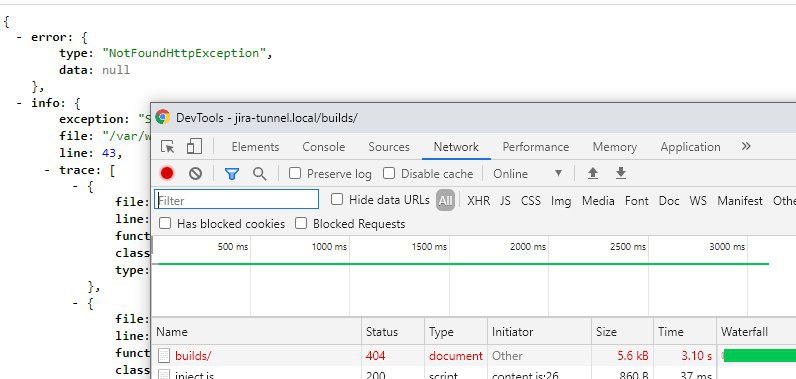Click the "NotFoundHttpException" string value
The image size is (796, 379).
(183, 53)
